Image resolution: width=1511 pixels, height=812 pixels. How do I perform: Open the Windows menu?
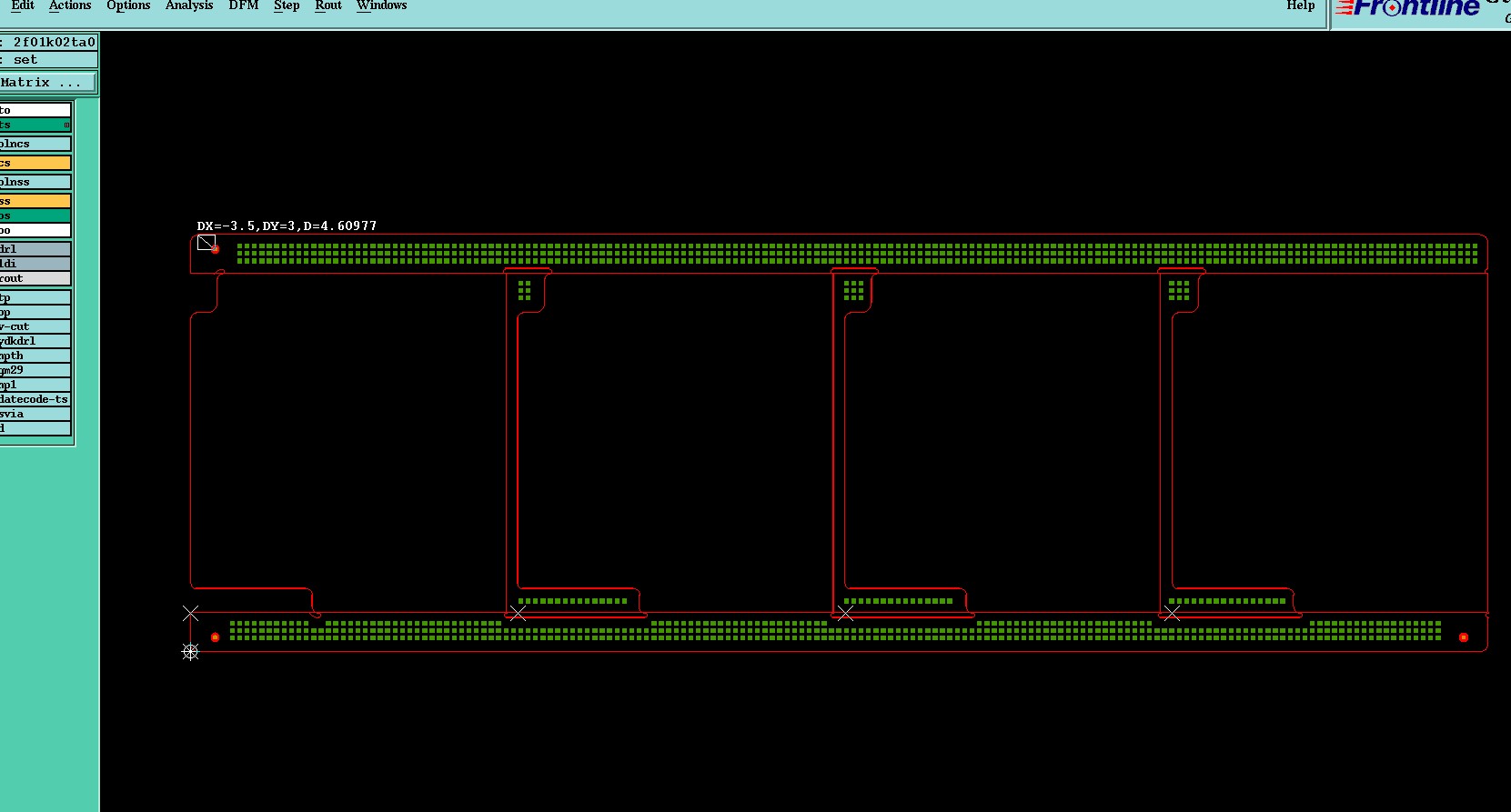click(382, 5)
